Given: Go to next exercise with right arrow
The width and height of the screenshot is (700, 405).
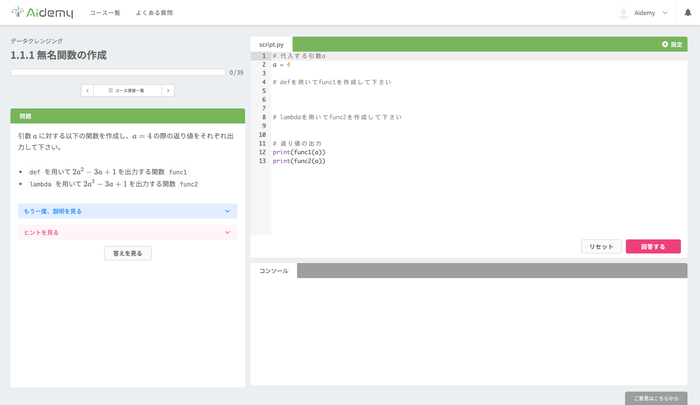Looking at the screenshot, I should [x=168, y=90].
